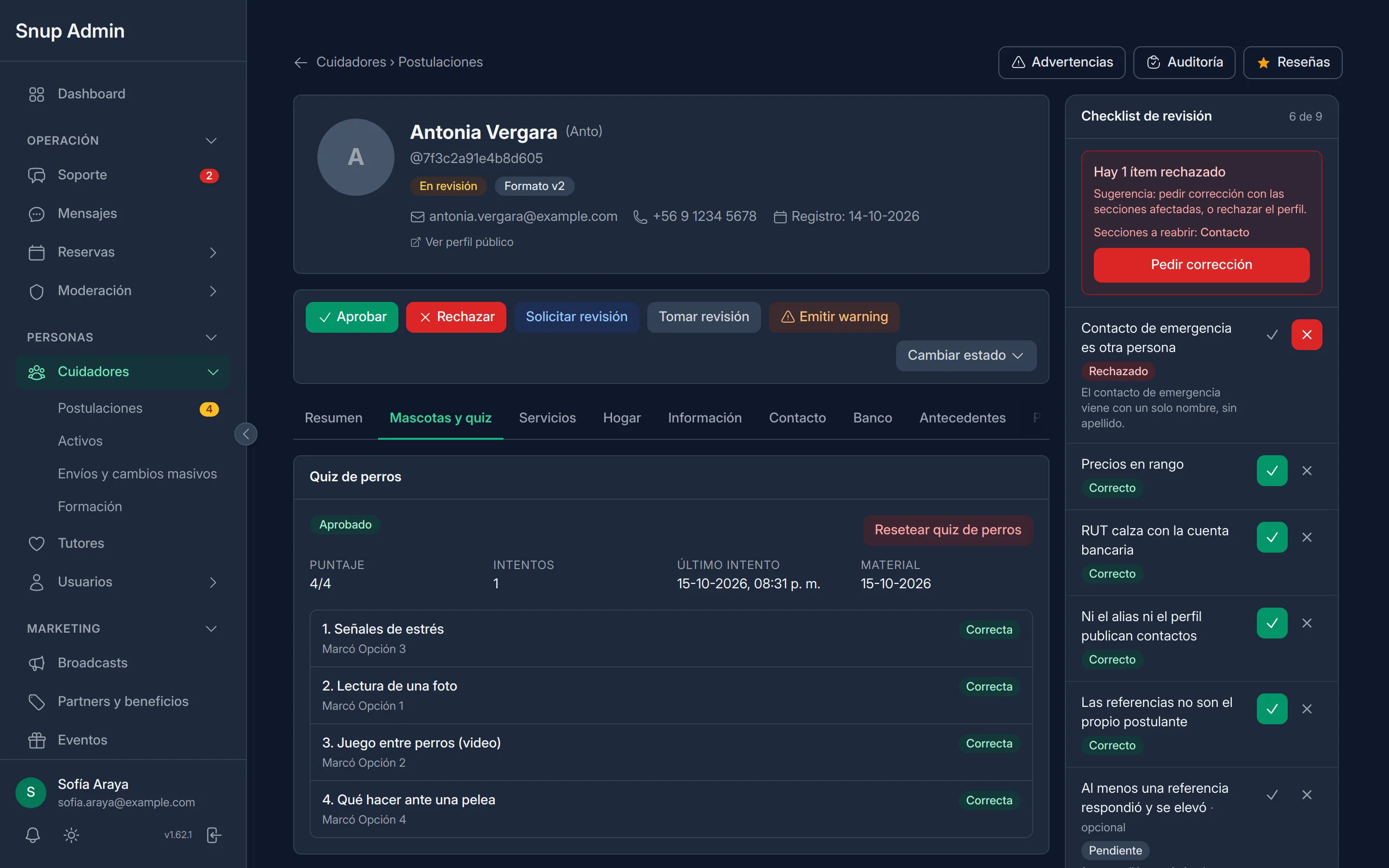This screenshot has height=868, width=1389.
Task: Click the Pedir corrección button
Action: pos(1201,265)
